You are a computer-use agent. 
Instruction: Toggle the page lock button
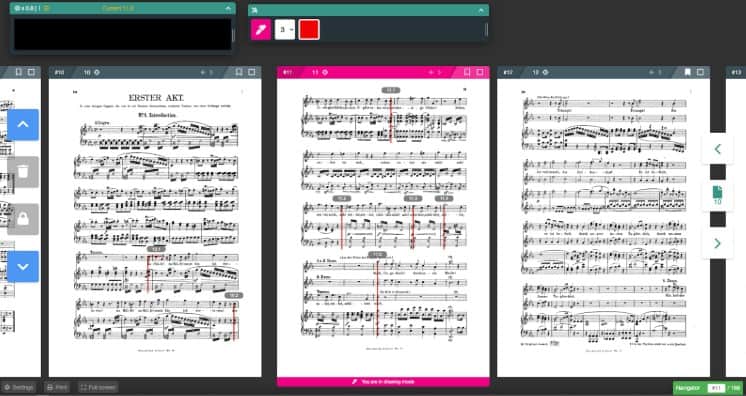23,219
